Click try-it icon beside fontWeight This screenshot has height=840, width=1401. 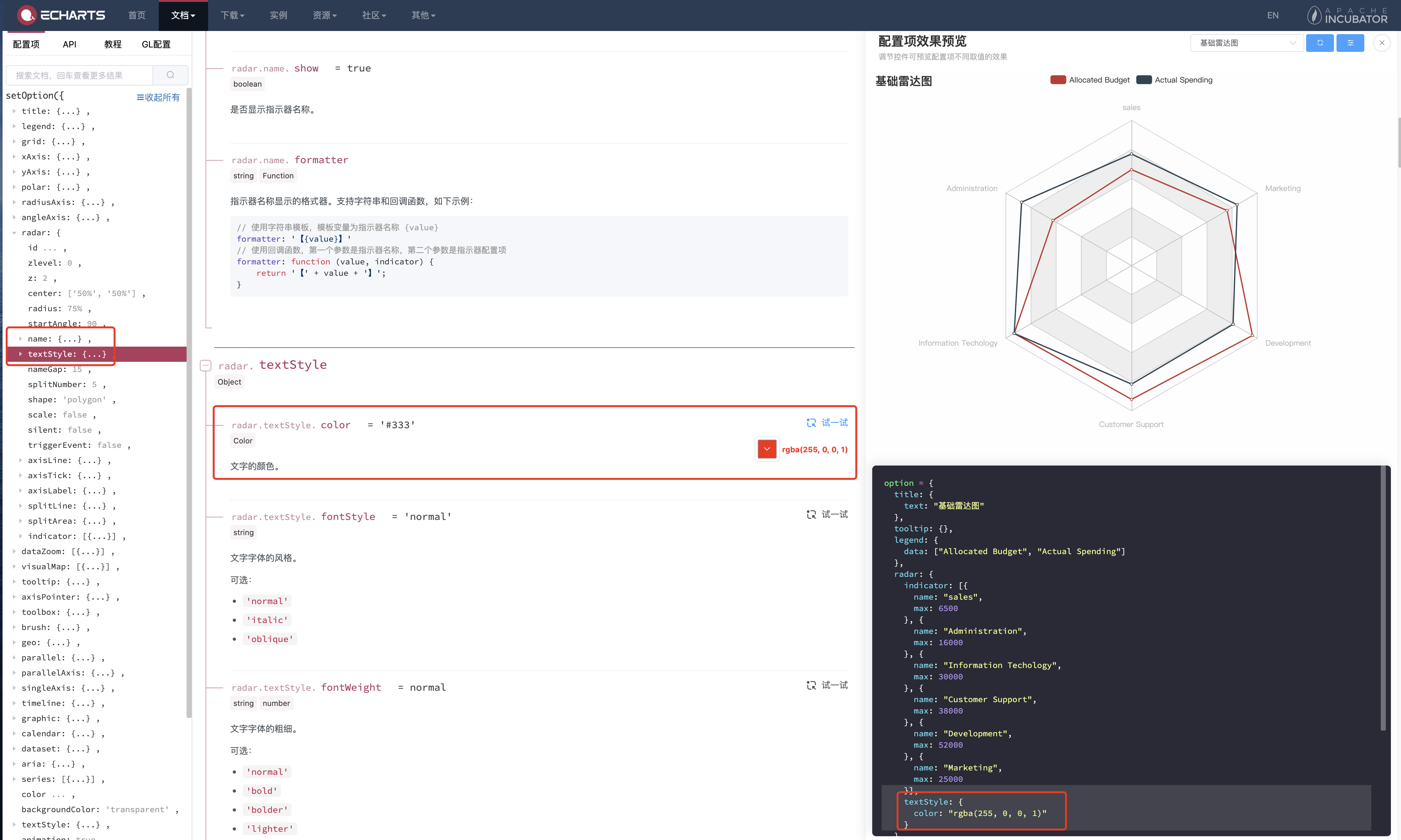tap(811, 685)
